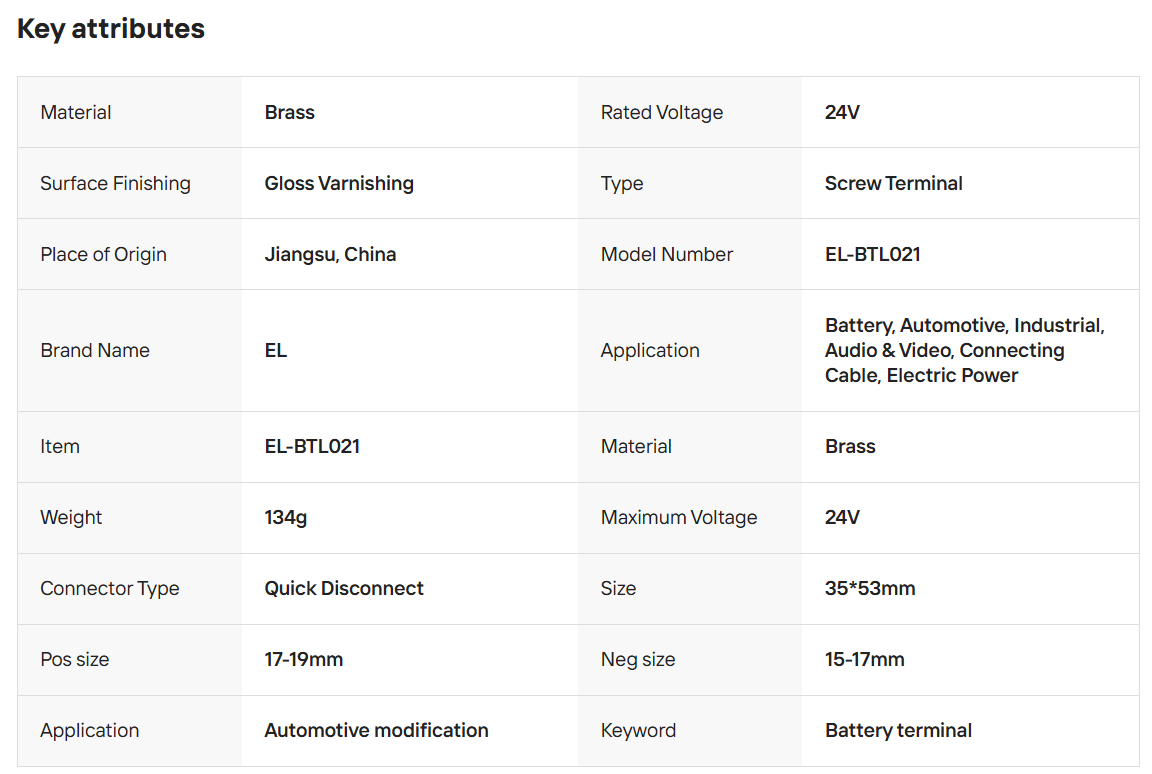Select the 35*53mm size value
Screen dimensions: 1152x774
pyautogui.click(x=869, y=588)
